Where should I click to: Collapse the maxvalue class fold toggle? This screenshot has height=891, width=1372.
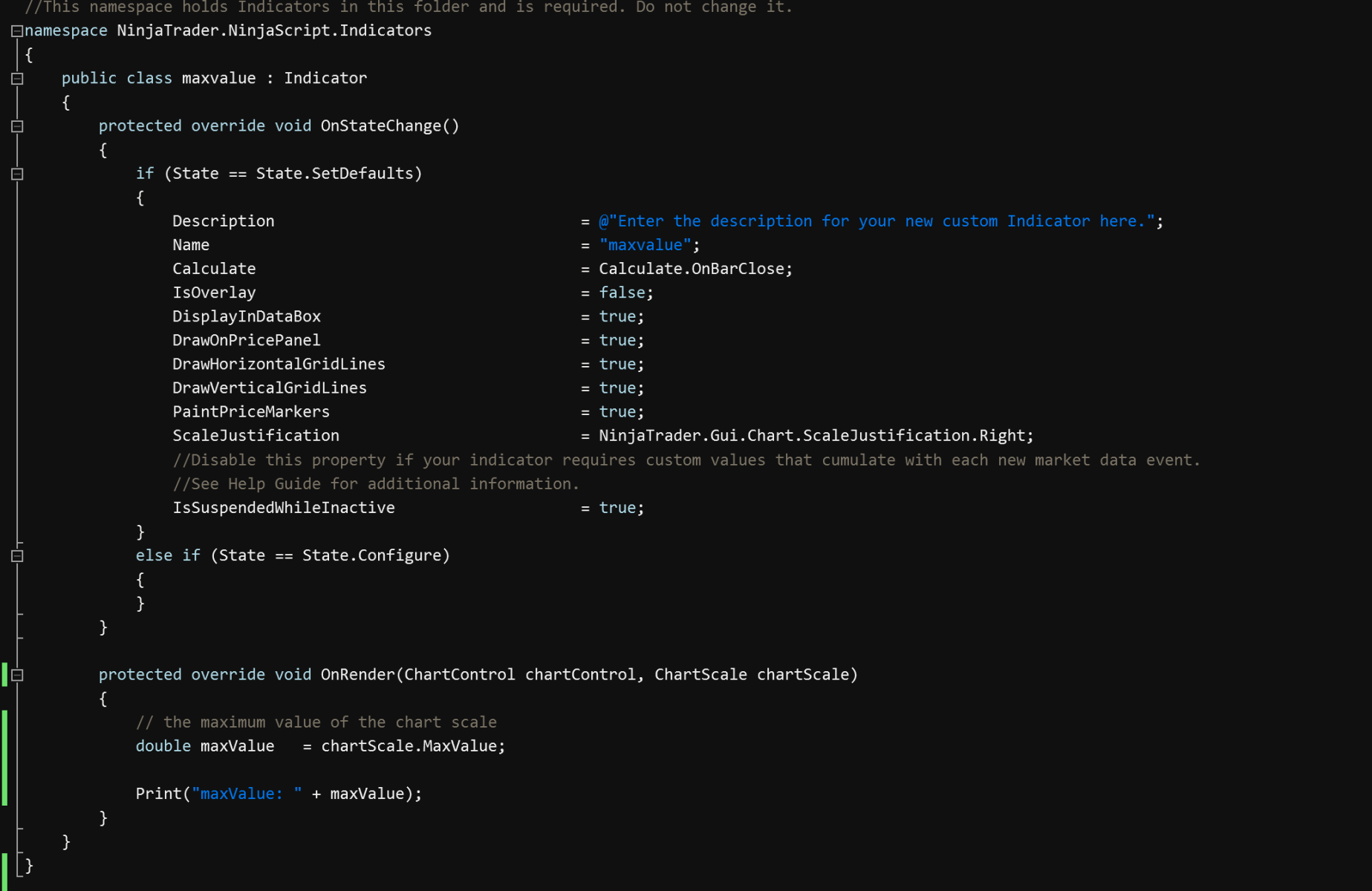pos(17,79)
